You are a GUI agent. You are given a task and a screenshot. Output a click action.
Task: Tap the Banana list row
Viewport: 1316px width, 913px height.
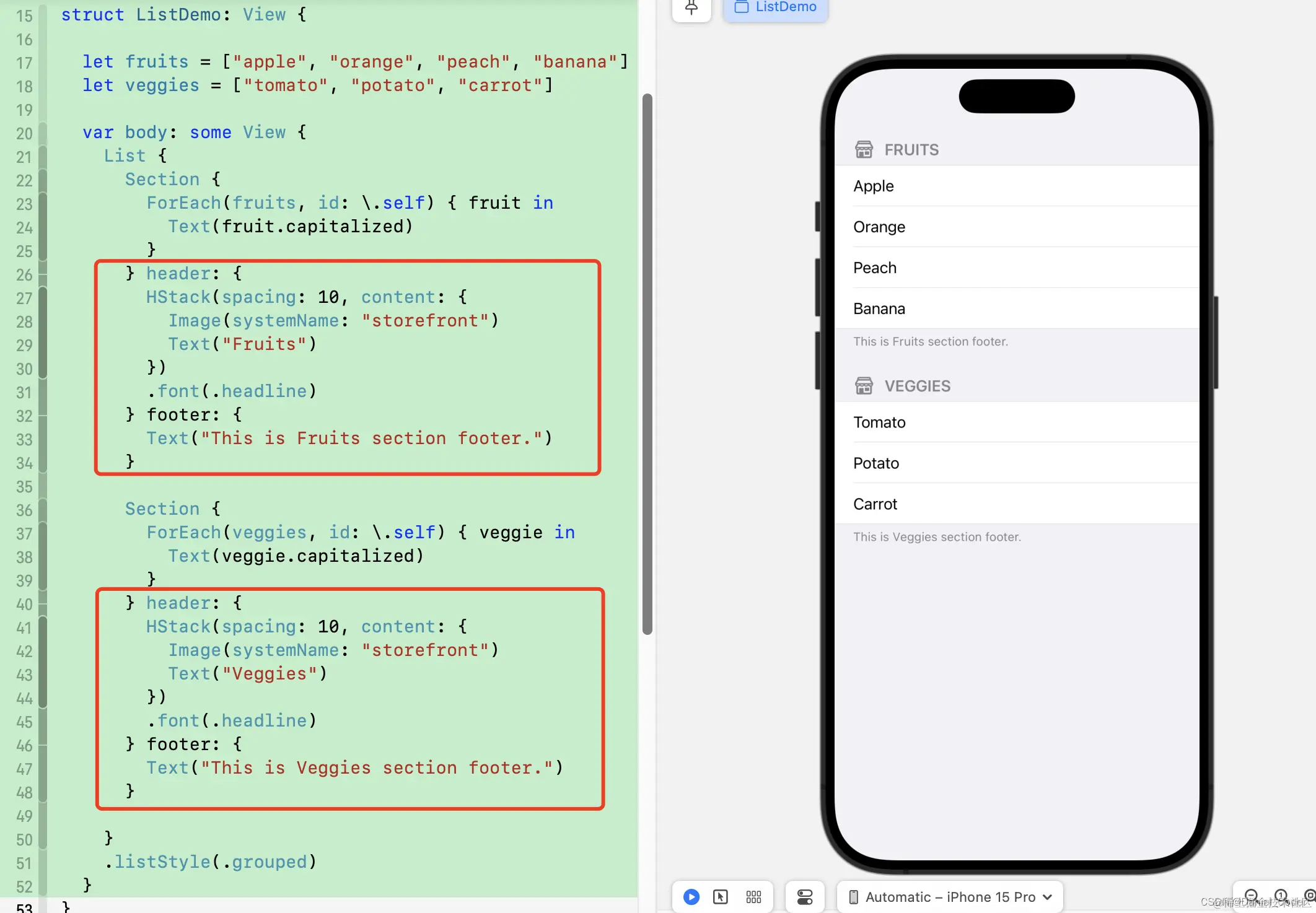[1016, 308]
